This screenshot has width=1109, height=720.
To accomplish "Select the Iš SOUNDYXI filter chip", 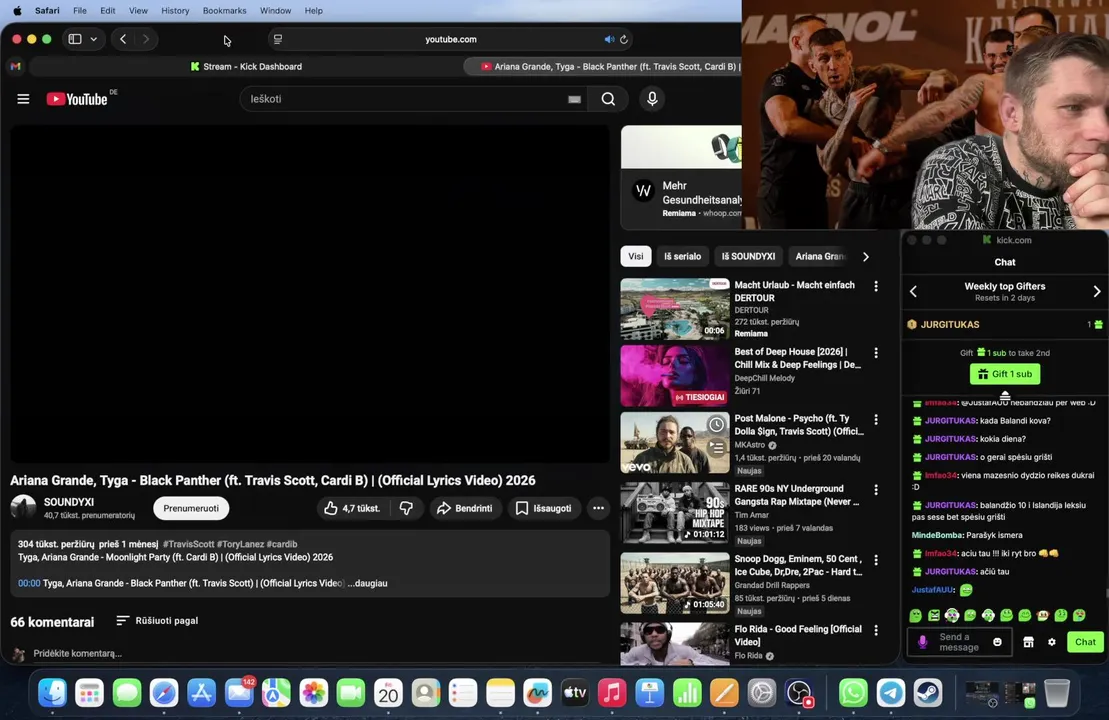I will [748, 256].
